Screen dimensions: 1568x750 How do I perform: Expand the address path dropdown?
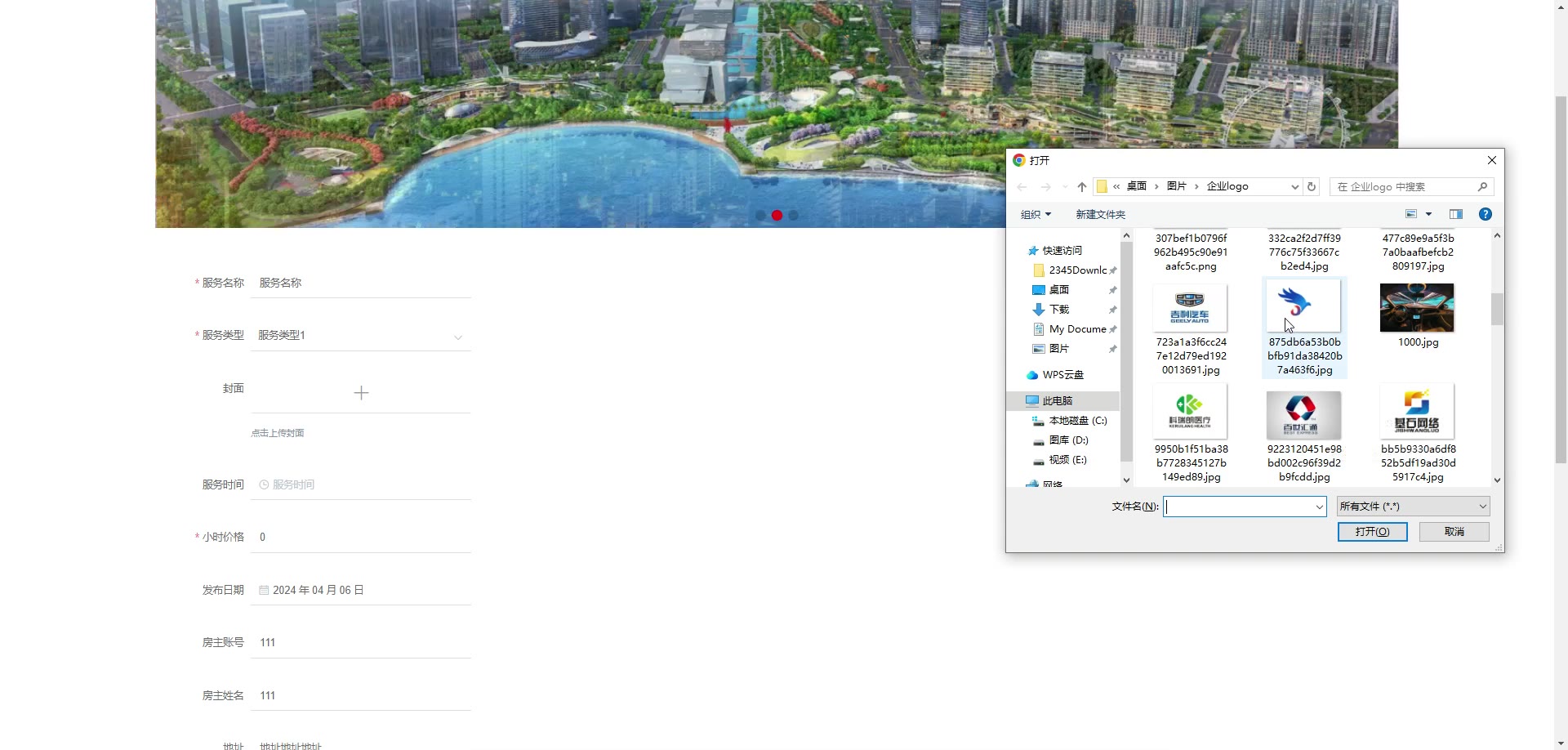(x=1294, y=187)
